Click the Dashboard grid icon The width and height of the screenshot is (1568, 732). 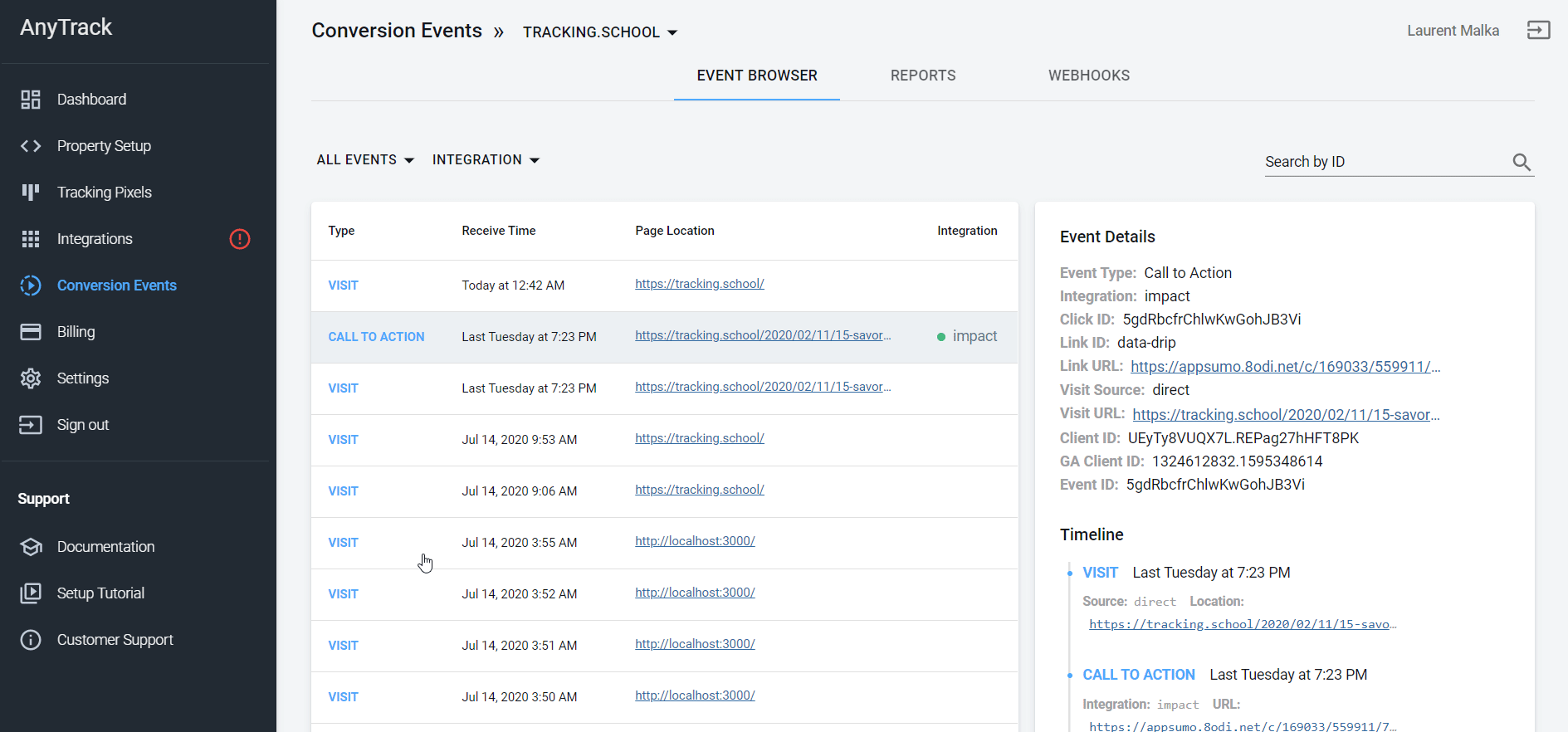click(31, 100)
